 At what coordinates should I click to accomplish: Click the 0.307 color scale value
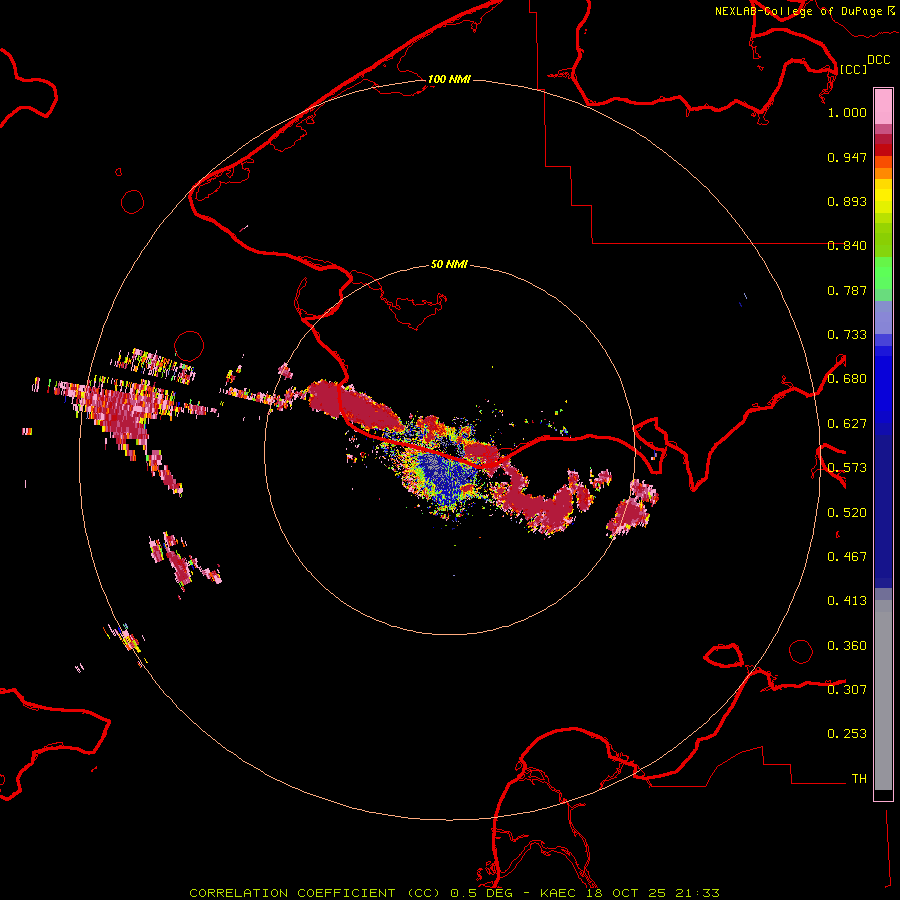pyautogui.click(x=847, y=689)
